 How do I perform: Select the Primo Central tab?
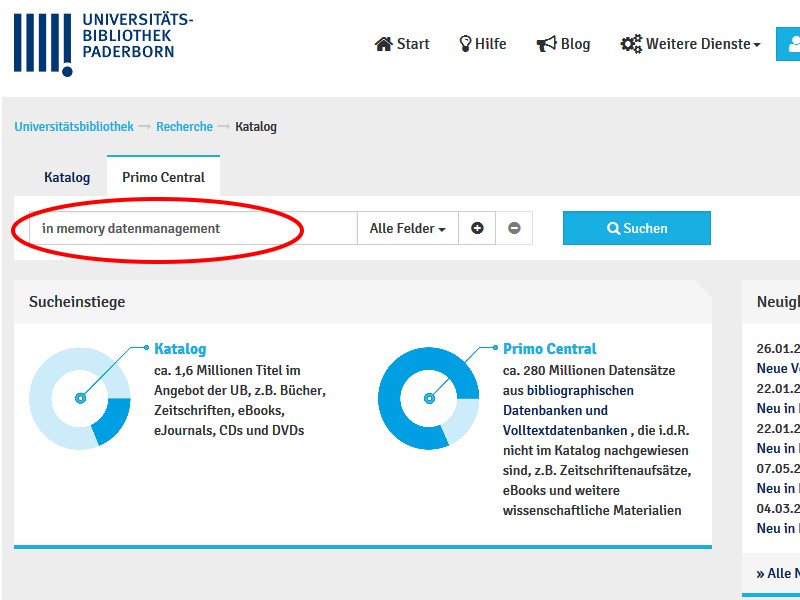coord(163,177)
